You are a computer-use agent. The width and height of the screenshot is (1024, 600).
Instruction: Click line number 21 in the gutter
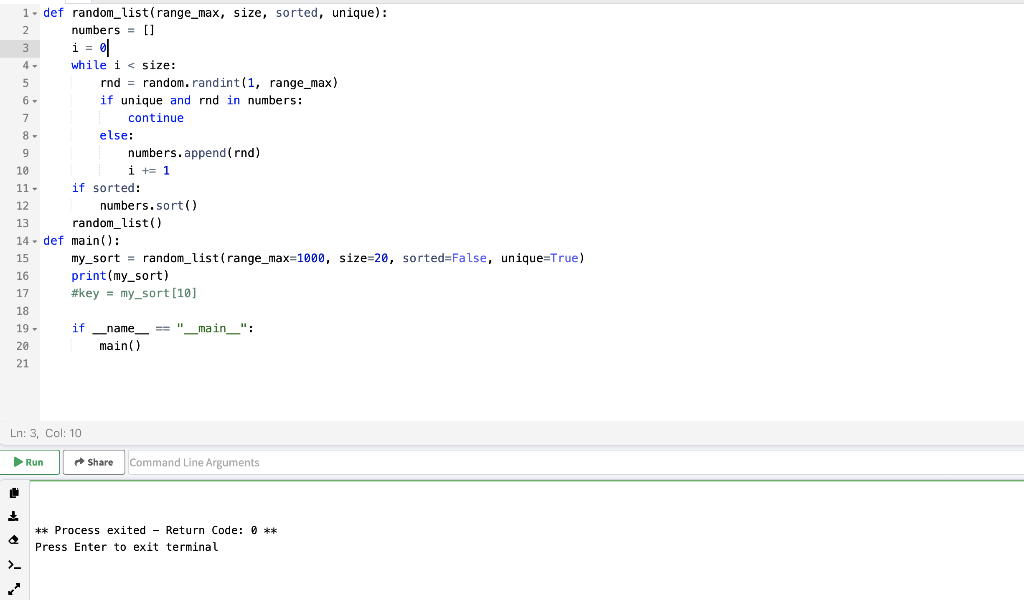coord(22,364)
